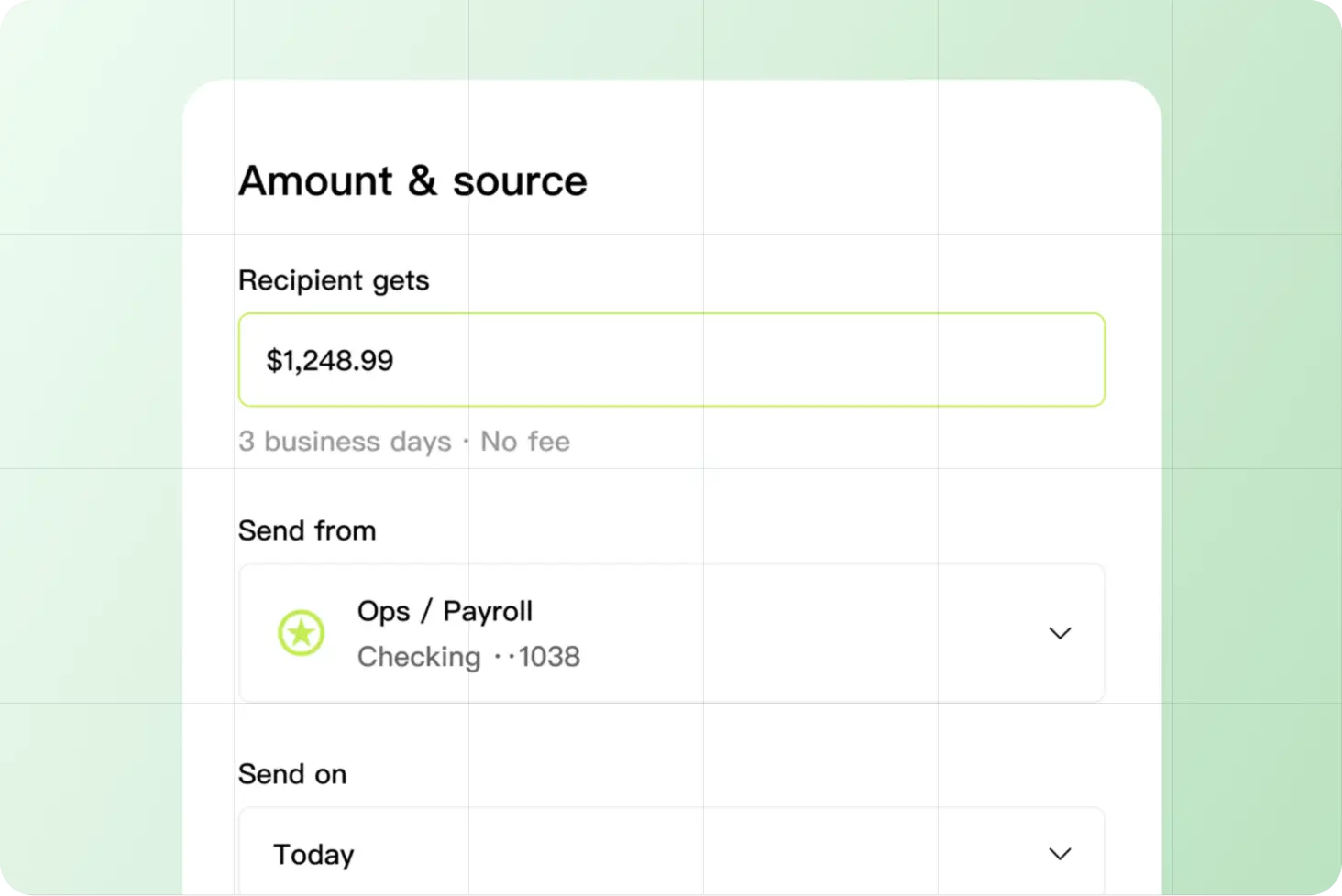Image resolution: width=1342 pixels, height=896 pixels.
Task: Click the "Send from" label
Action: (x=307, y=530)
